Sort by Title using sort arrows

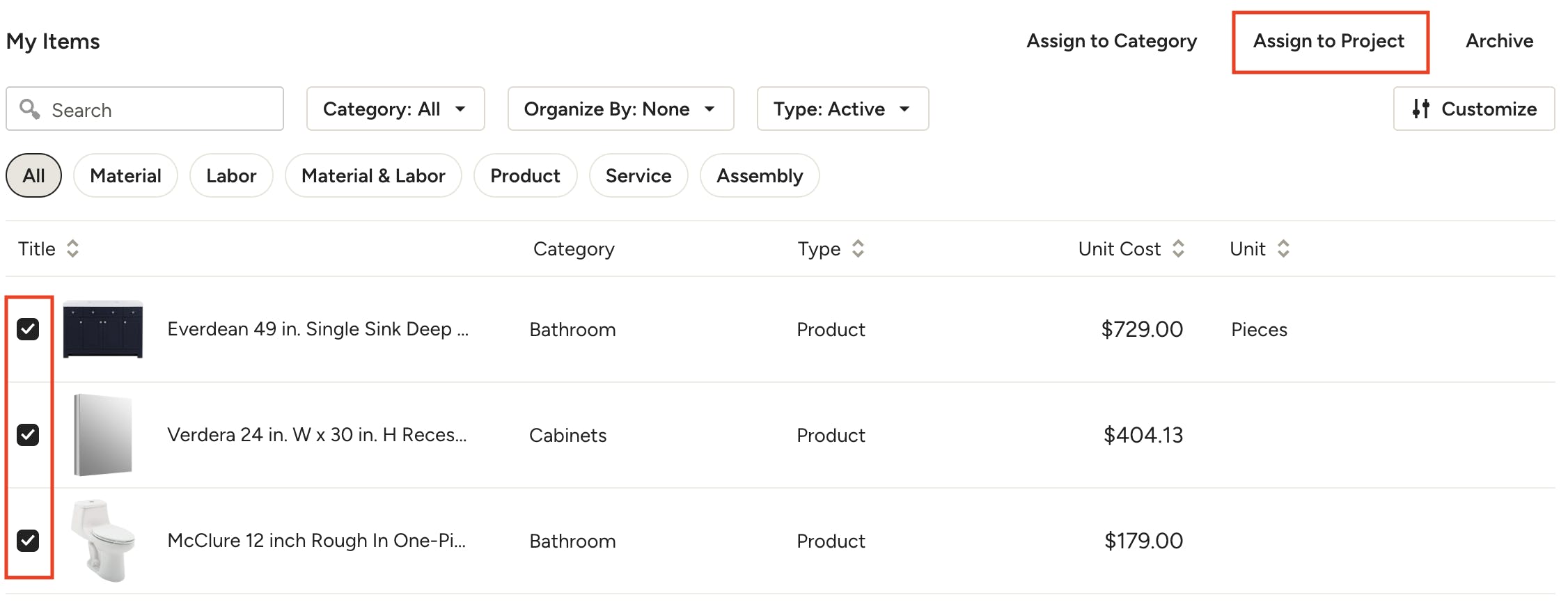click(x=72, y=248)
